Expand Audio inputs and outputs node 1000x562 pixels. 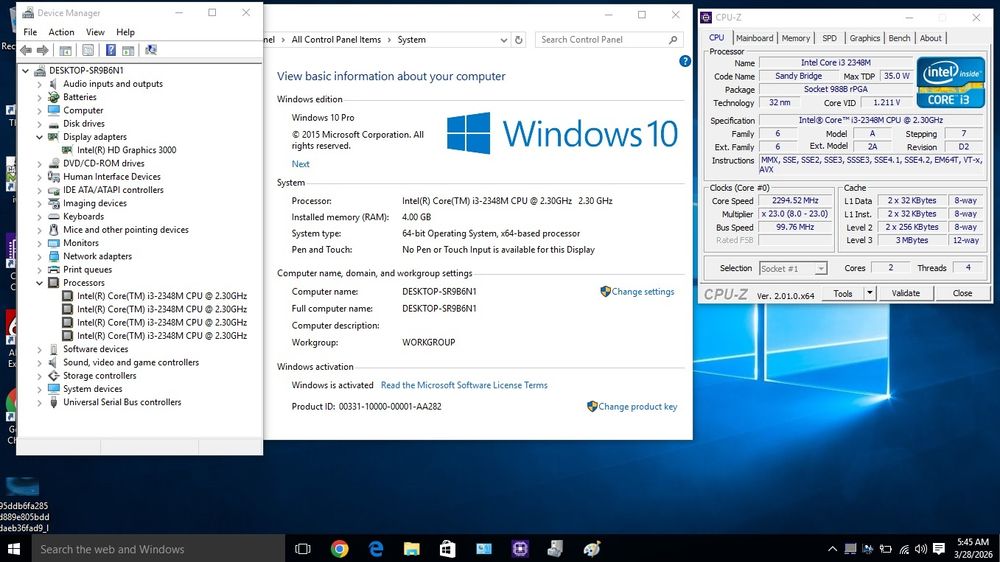pos(40,84)
